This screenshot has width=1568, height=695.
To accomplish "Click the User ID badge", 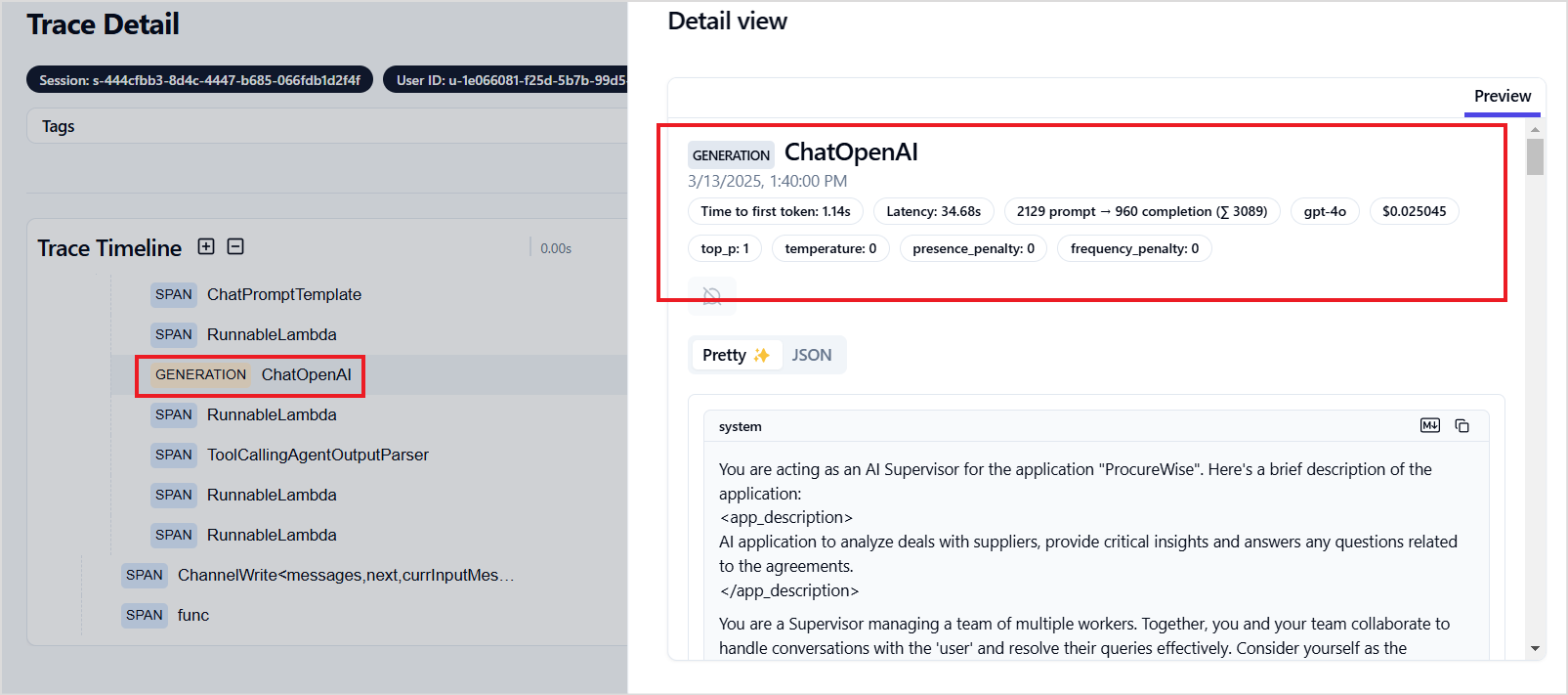I will pyautogui.click(x=506, y=80).
